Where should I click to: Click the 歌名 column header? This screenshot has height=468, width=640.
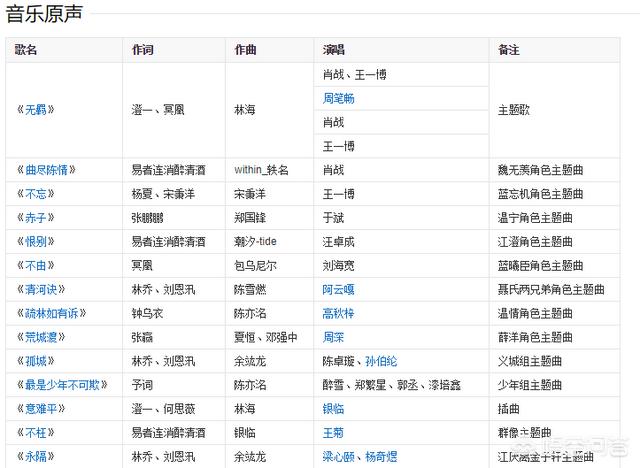click(x=26, y=50)
